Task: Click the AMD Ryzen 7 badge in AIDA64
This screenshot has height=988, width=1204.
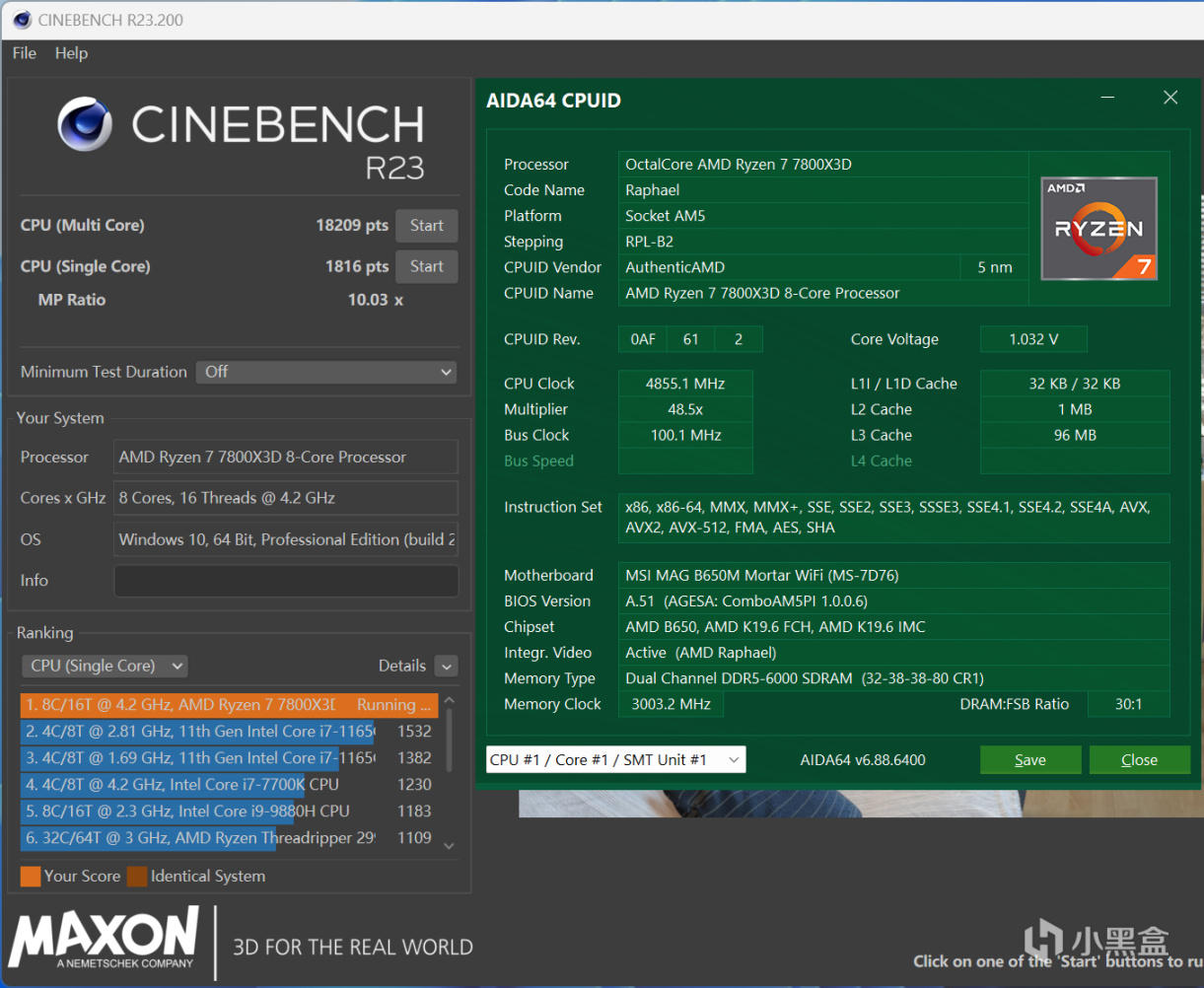Action: pos(1099,229)
